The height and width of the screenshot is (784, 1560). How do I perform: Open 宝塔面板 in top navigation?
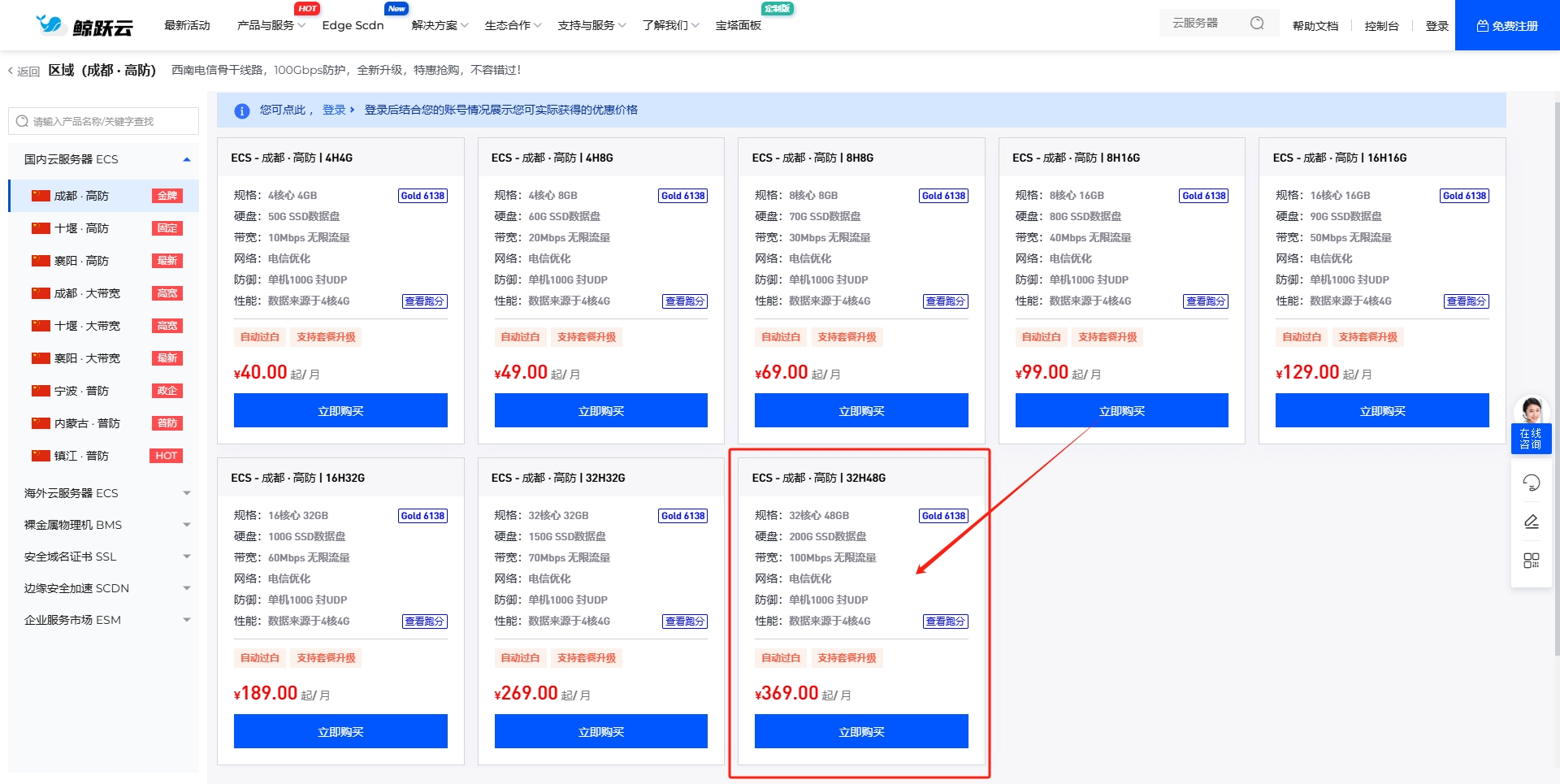738,25
